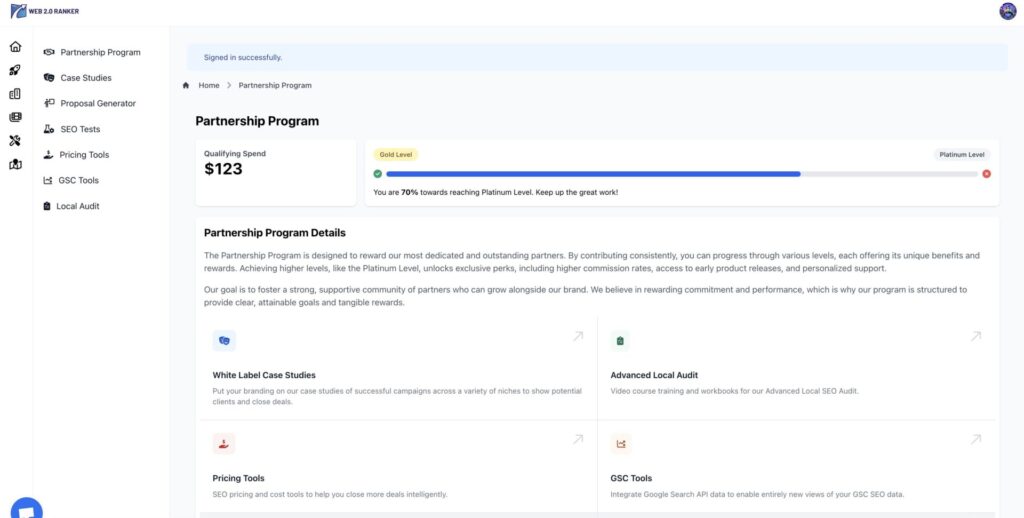Viewport: 1024px width, 518px height.
Task: Click the Home breadcrumb link
Action: click(208, 86)
